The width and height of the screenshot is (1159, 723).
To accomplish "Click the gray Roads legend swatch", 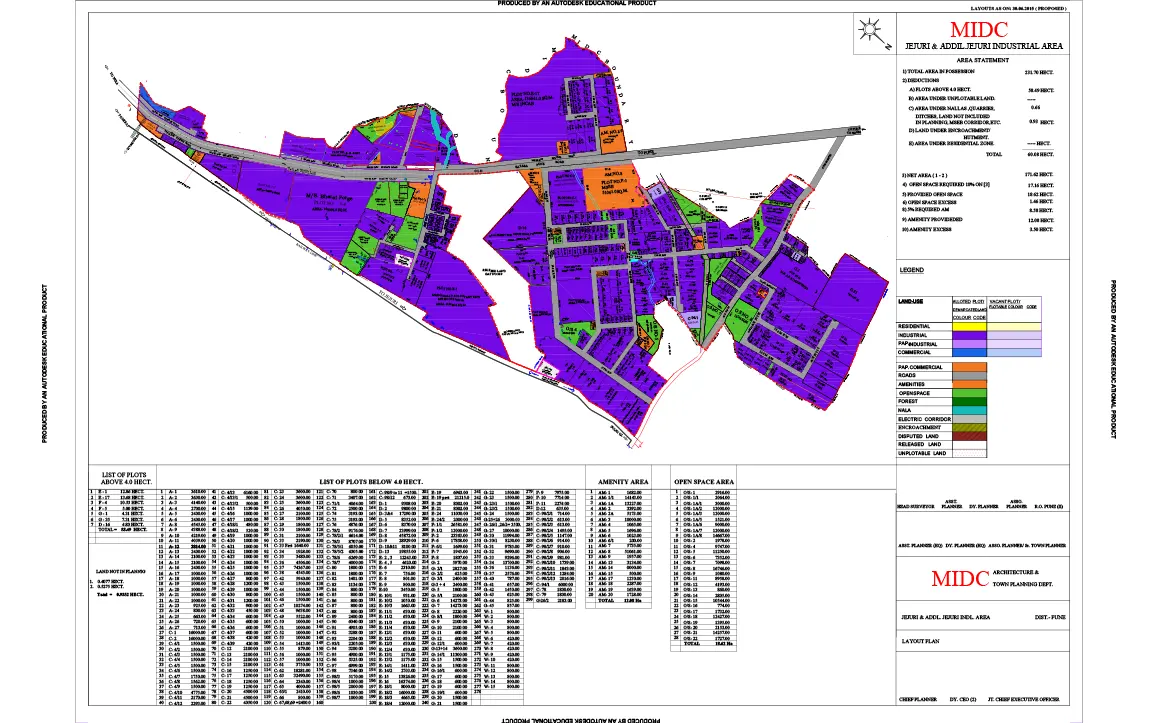I will (x=970, y=376).
